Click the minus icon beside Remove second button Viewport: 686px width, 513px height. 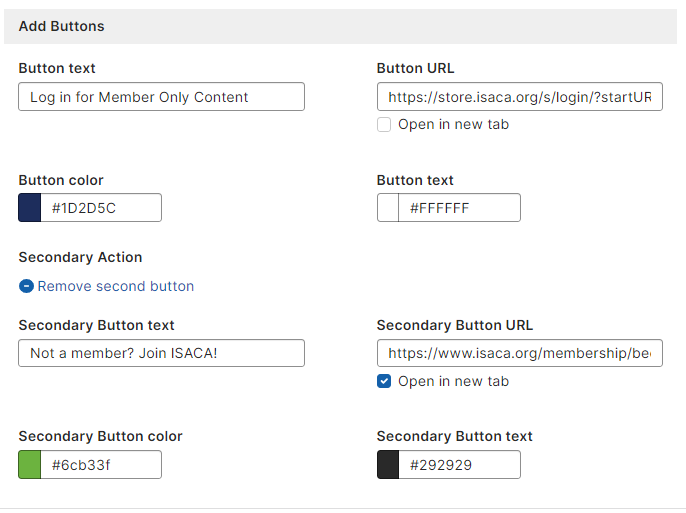click(26, 286)
